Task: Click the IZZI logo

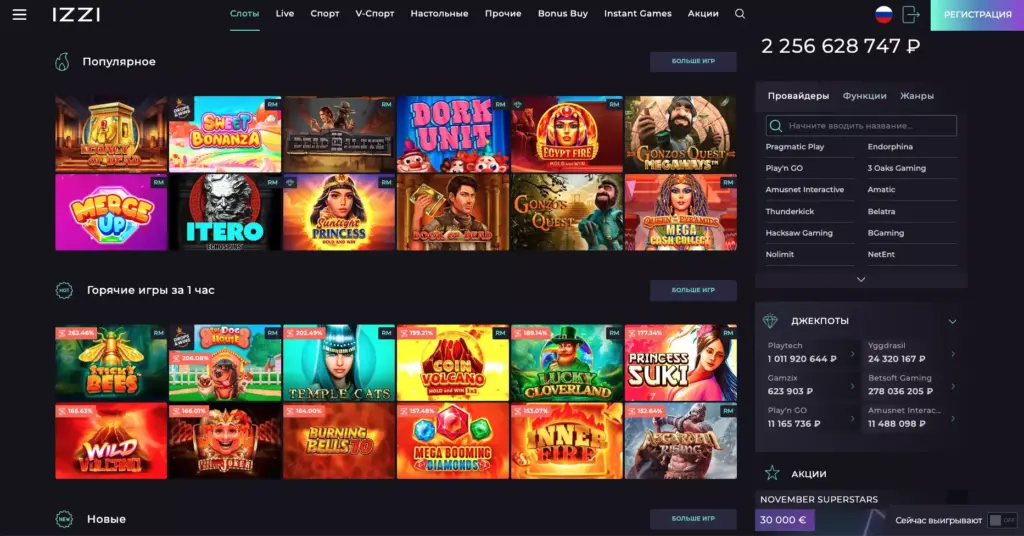Action: pyautogui.click(x=76, y=15)
